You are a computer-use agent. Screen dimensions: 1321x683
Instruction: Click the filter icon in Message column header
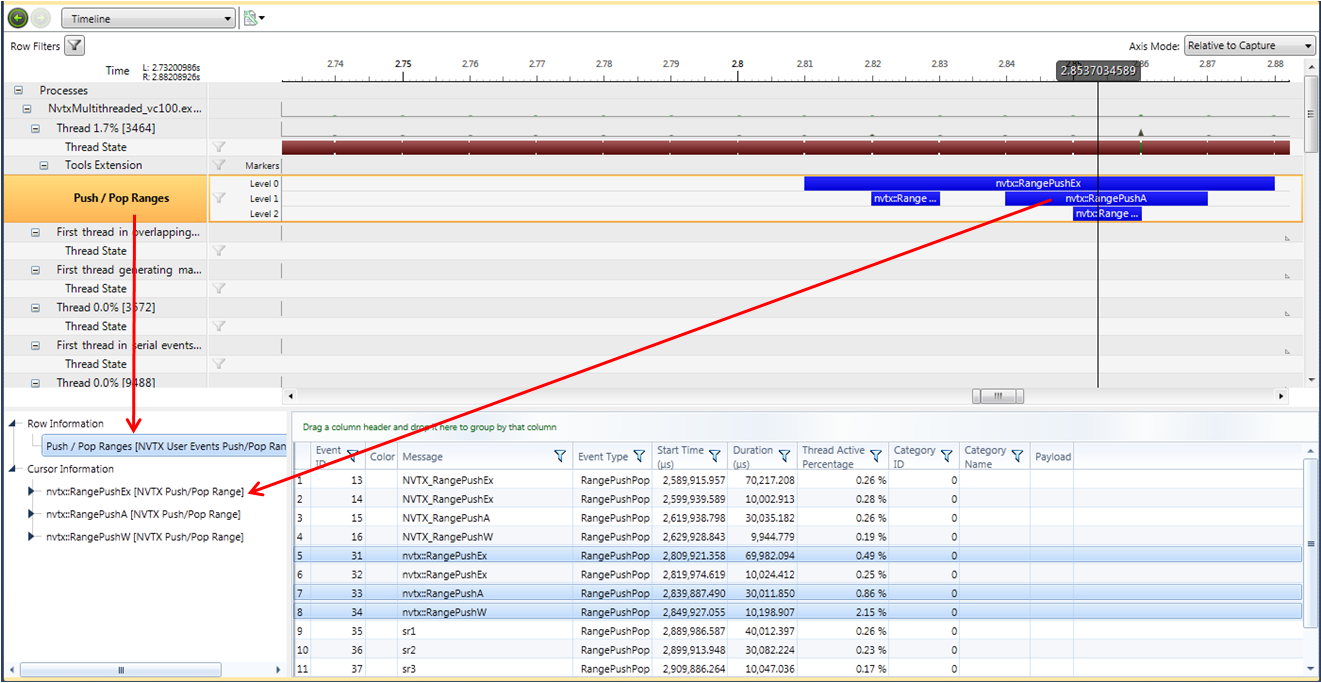click(x=560, y=456)
